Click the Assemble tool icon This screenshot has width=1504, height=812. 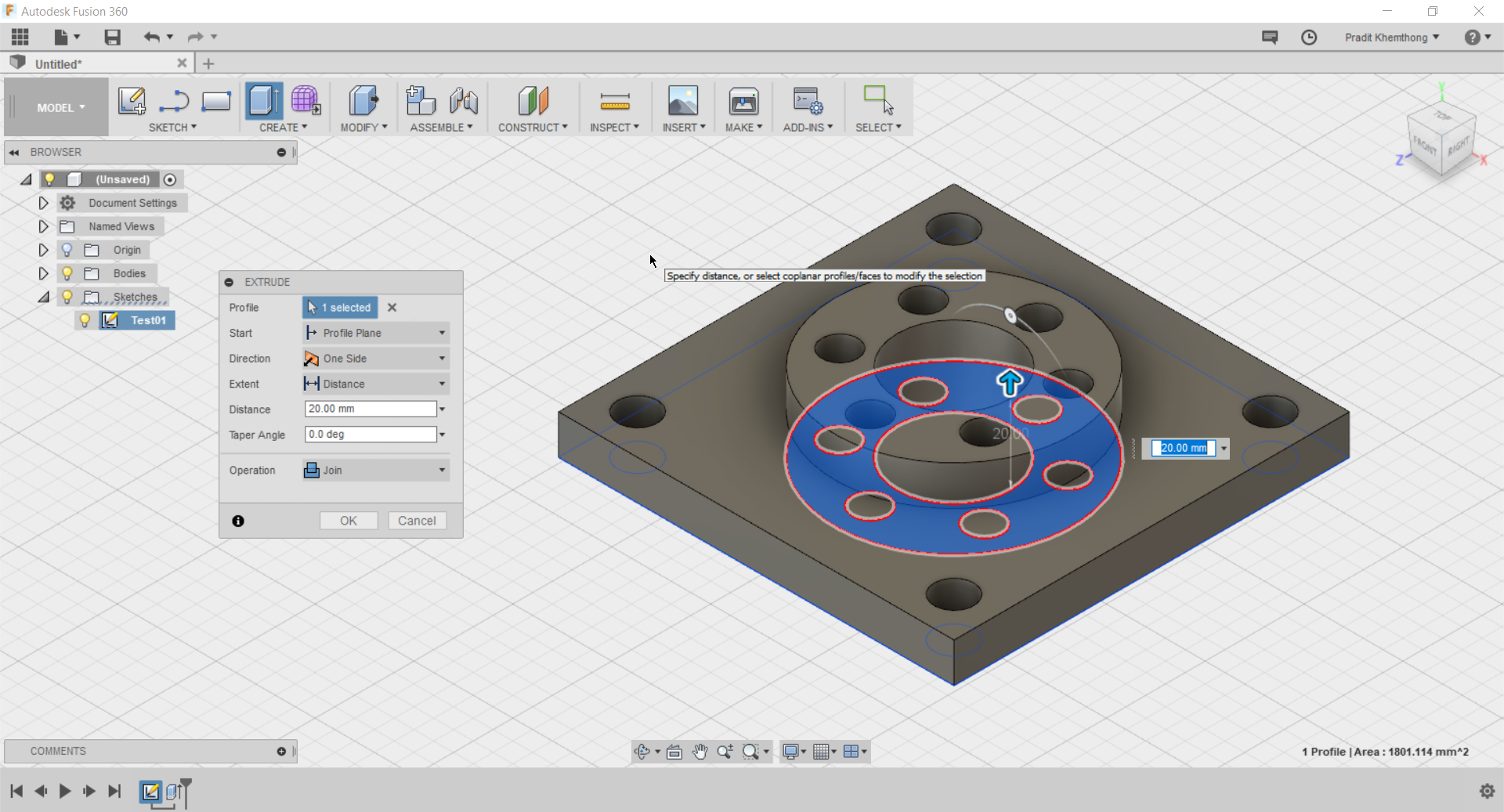(421, 102)
